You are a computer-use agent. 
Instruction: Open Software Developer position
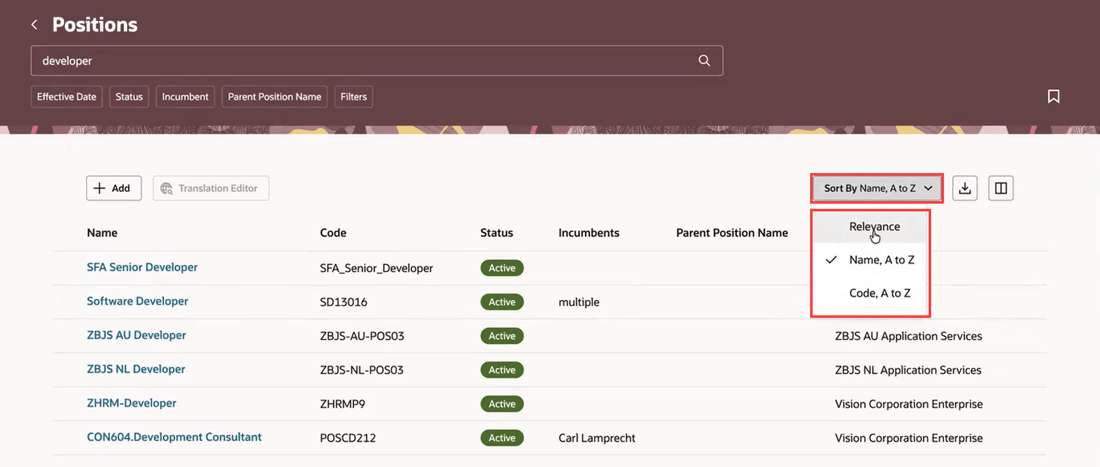click(x=138, y=301)
